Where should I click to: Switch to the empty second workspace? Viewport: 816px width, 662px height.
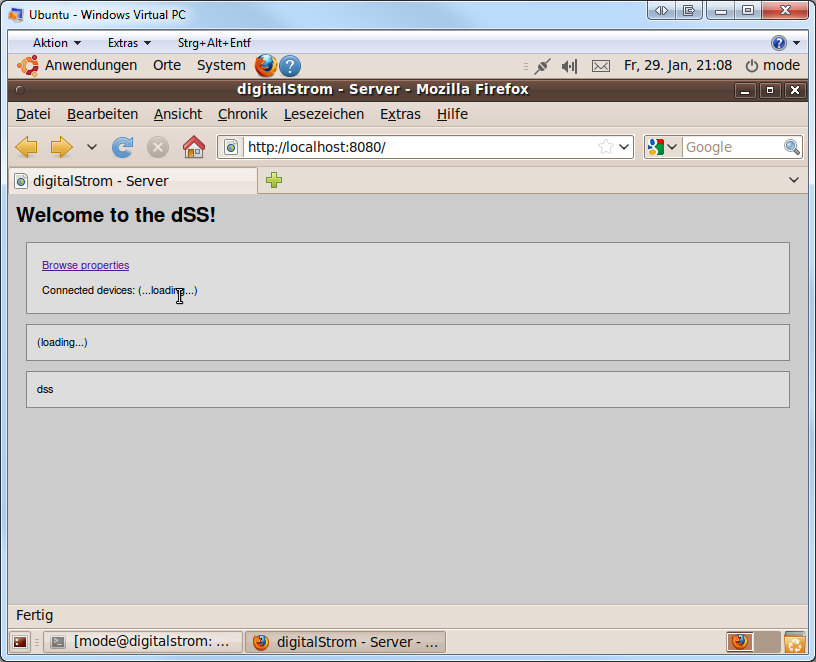pyautogui.click(x=767, y=642)
